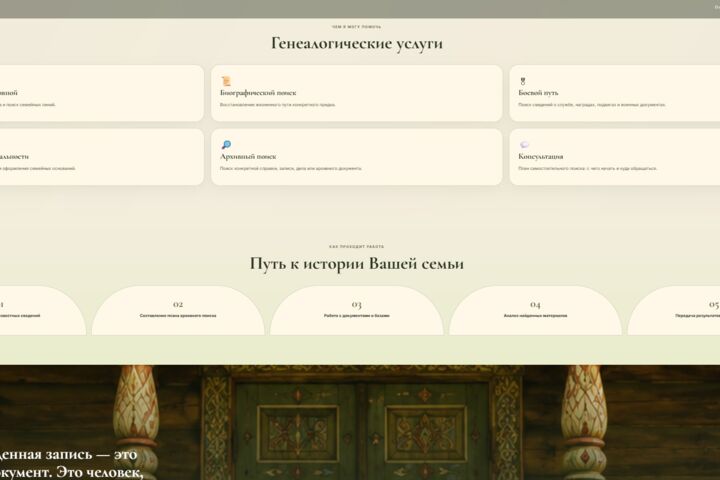
Task: Click the small caption above Путь к истории
Action: pos(357,247)
